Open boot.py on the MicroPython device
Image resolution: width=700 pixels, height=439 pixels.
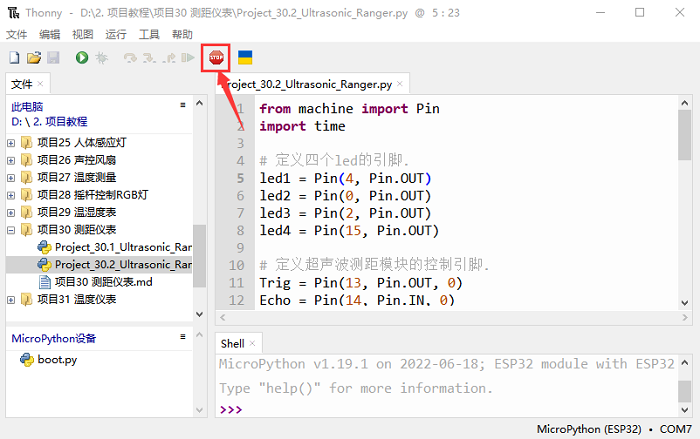click(57, 359)
